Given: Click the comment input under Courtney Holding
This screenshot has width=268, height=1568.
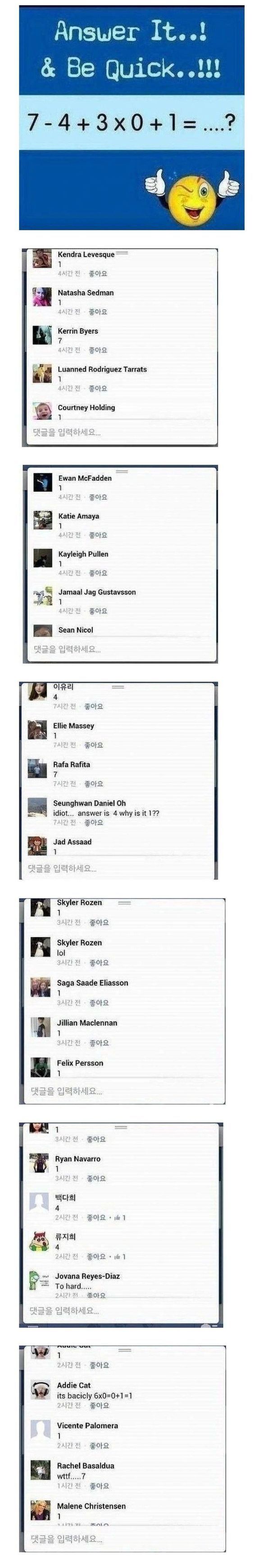Looking at the screenshot, I should click(120, 432).
